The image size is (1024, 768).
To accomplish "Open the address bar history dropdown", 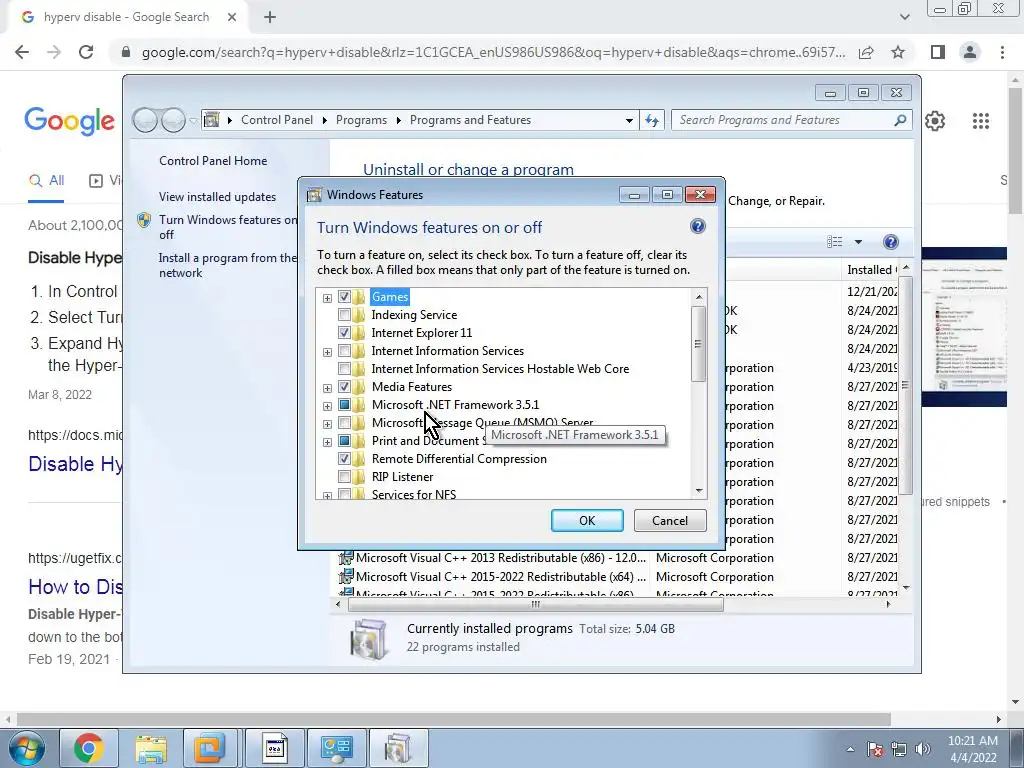I will coord(629,120).
